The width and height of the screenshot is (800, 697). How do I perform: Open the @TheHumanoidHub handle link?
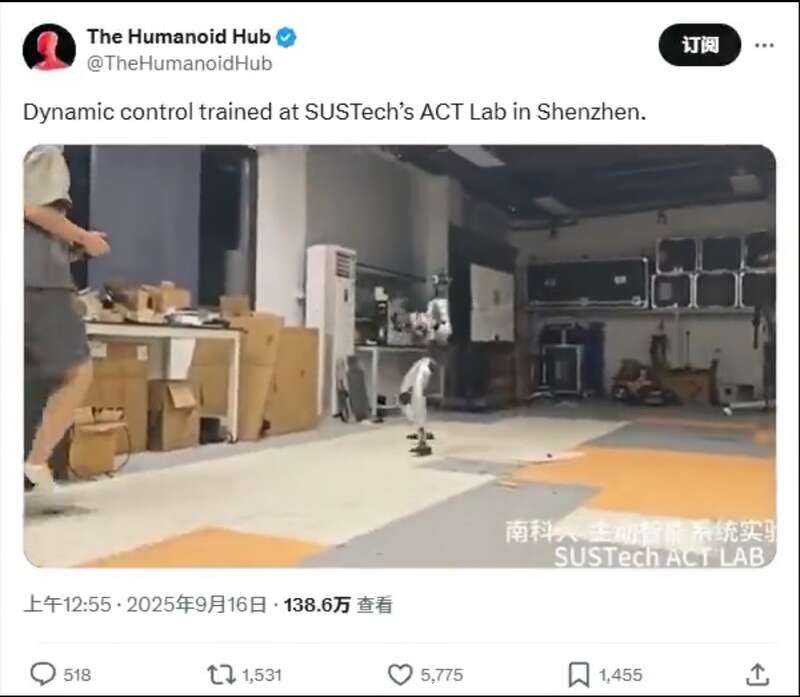[x=180, y=64]
